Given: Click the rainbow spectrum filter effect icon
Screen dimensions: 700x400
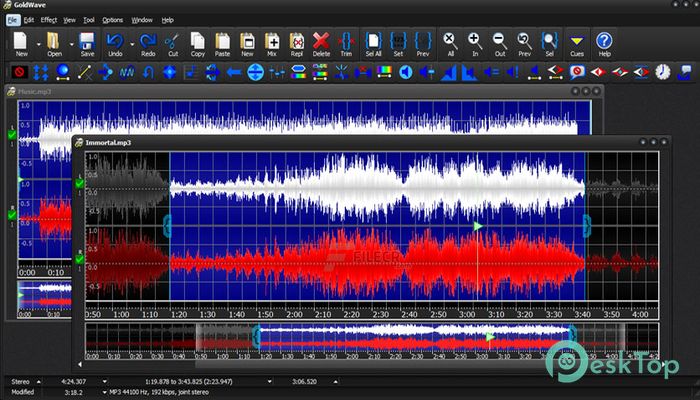Looking at the screenshot, I should point(384,72).
